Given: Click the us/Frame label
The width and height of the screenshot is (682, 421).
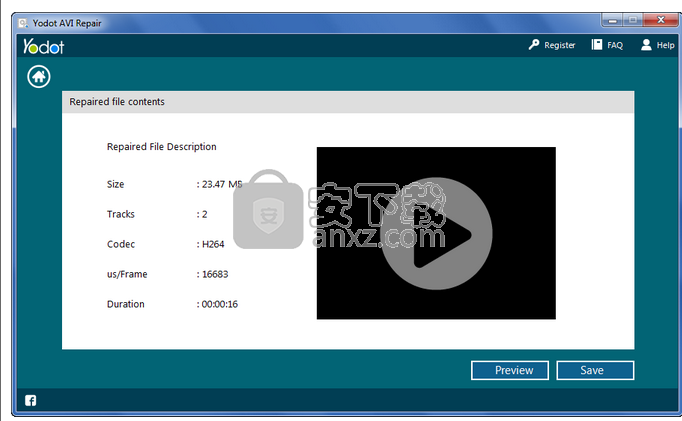Looking at the screenshot, I should 127,274.
